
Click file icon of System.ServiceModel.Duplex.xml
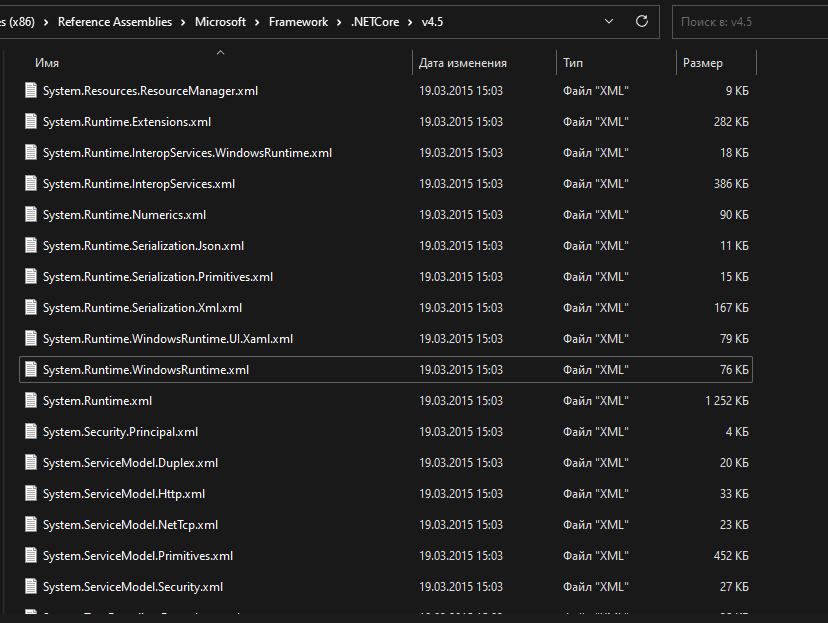31,462
